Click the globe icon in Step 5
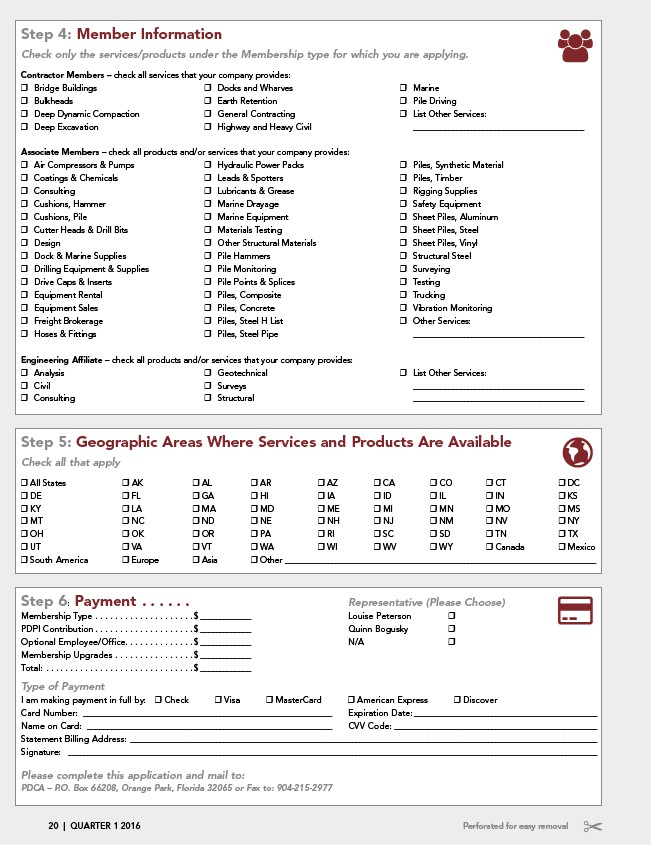 [x=575, y=452]
